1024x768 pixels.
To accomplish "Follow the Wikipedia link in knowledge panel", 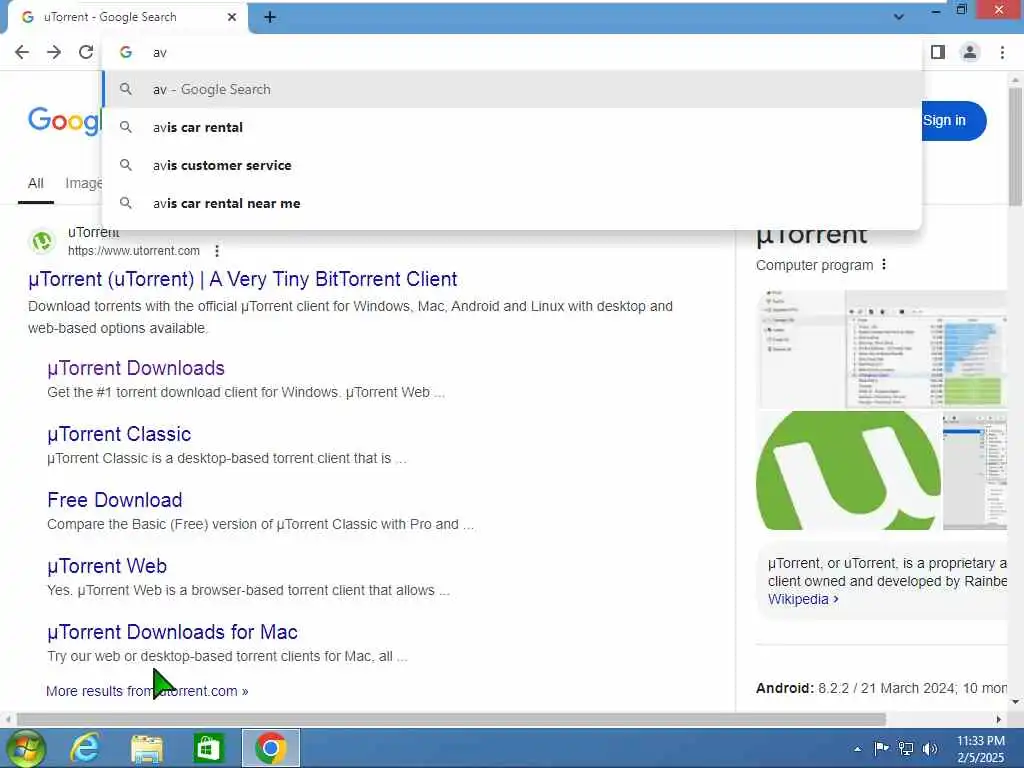I will [803, 600].
